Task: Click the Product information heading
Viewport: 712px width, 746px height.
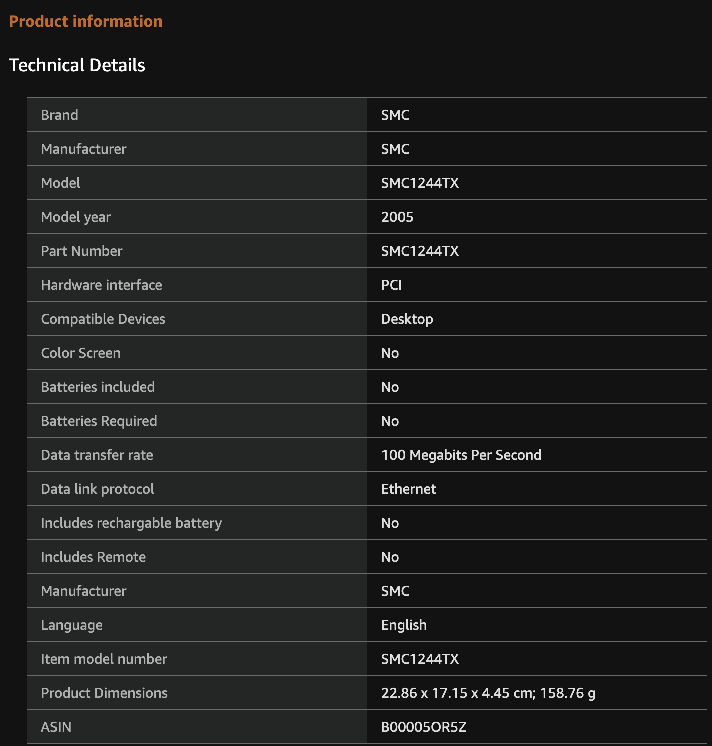Action: 86,21
